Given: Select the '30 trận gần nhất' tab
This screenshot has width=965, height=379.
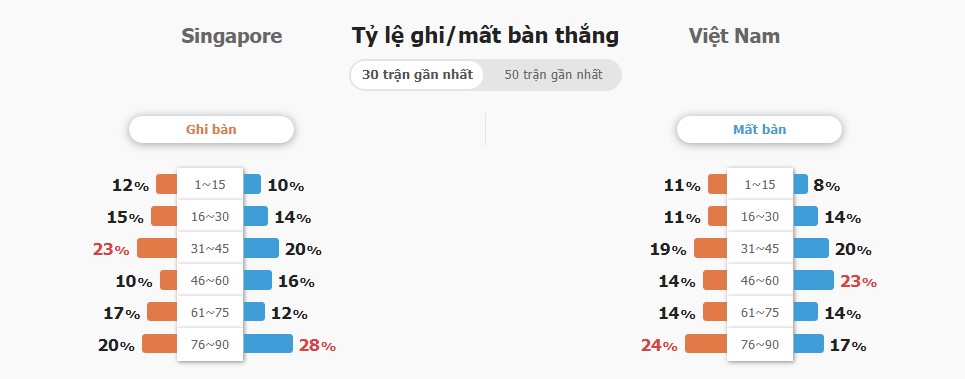Looking at the screenshot, I should pos(417,75).
